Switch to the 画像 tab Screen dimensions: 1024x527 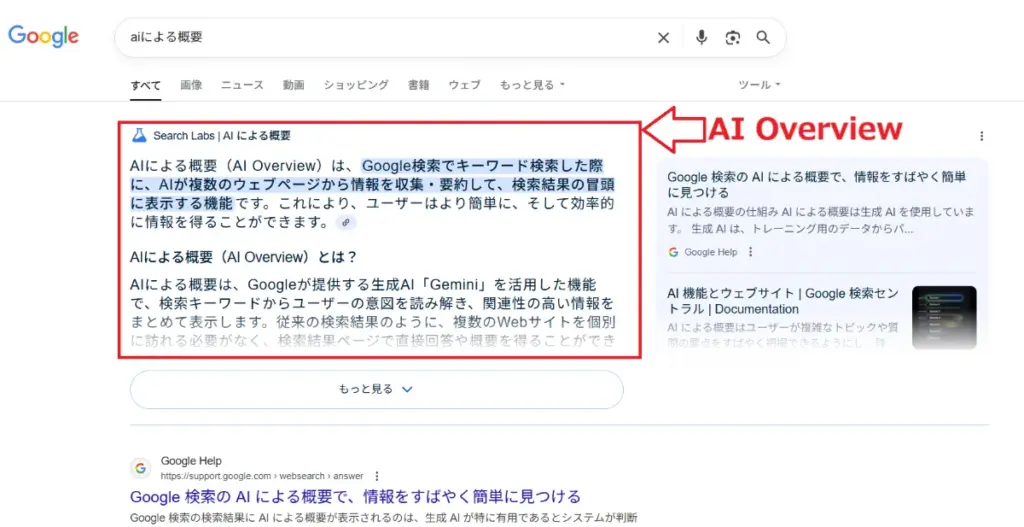[x=191, y=85]
